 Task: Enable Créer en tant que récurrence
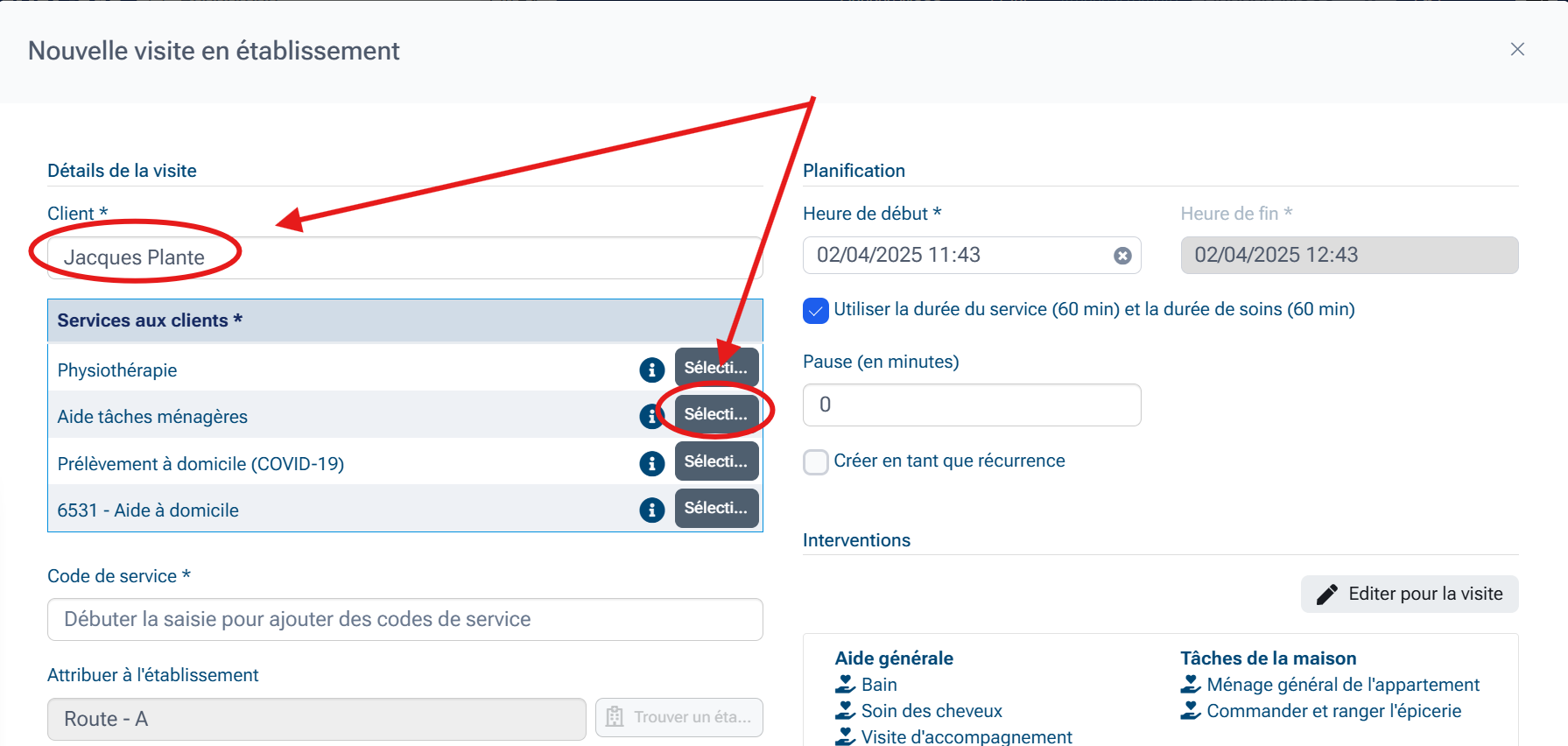click(815, 462)
